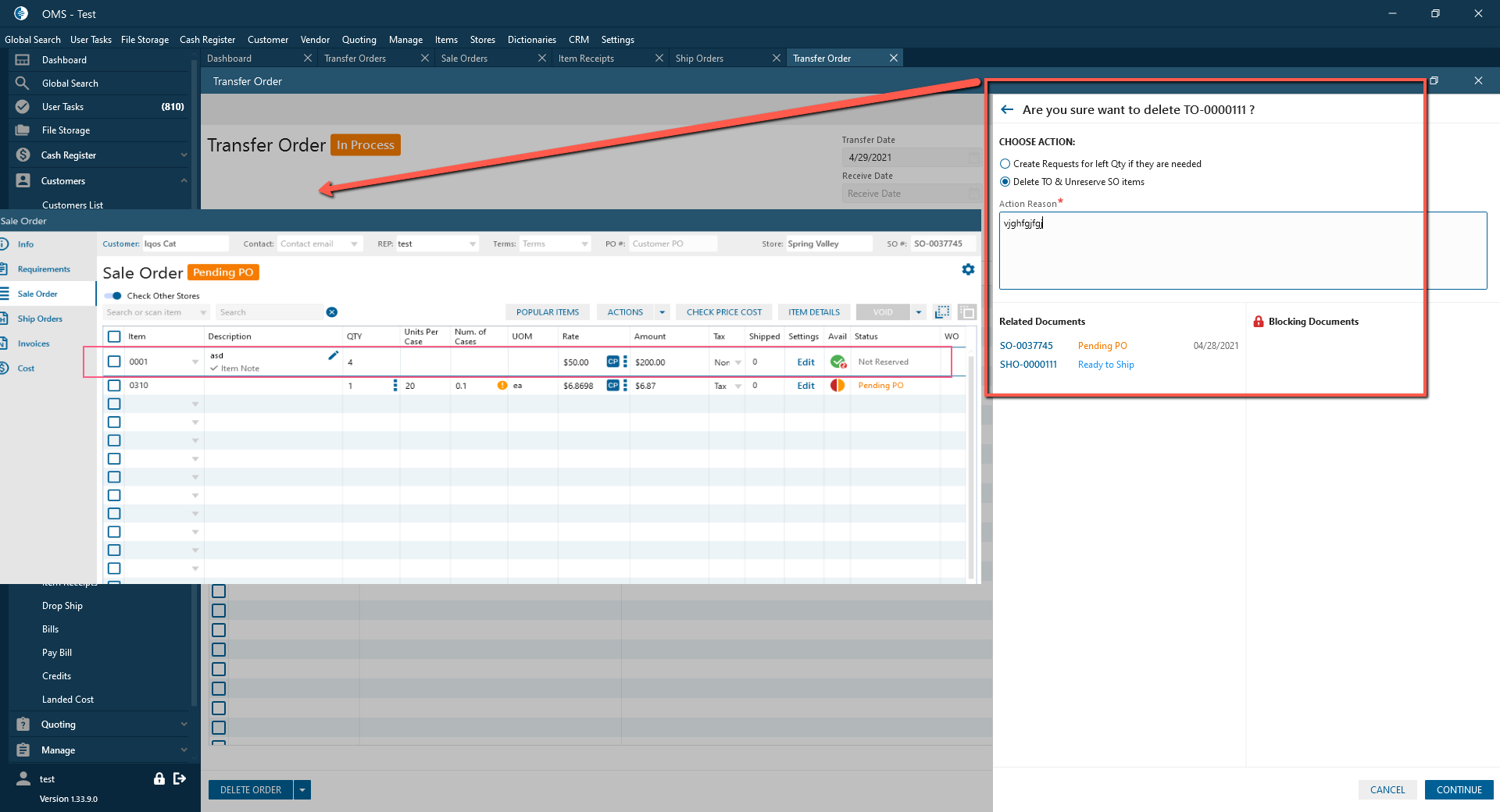Click the orange warning icon in row 0310
Viewport: 1500px width, 812px height.
tap(502, 385)
